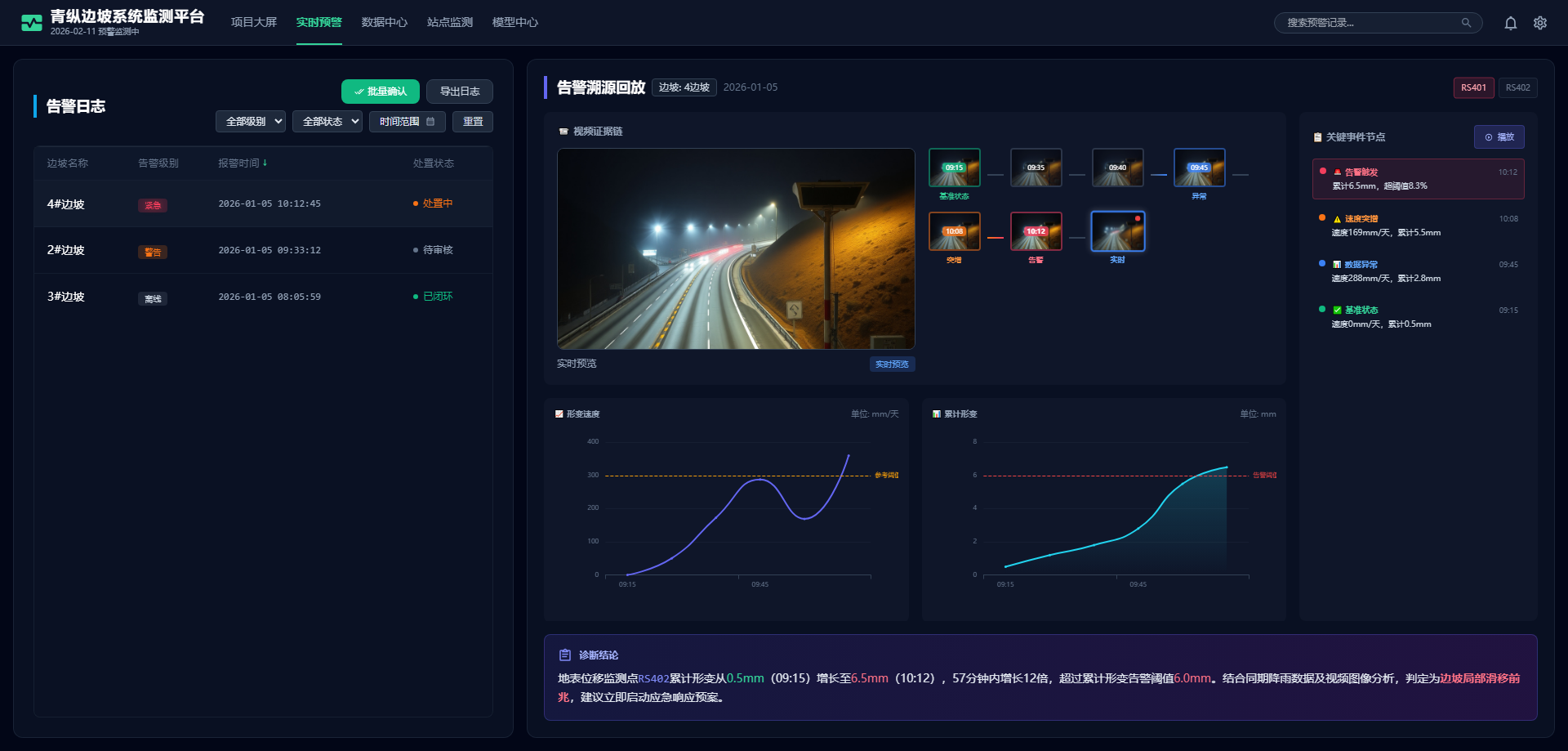Open the 数据中心 nav tab
Screen dimensions: 1568x751
coord(384,22)
